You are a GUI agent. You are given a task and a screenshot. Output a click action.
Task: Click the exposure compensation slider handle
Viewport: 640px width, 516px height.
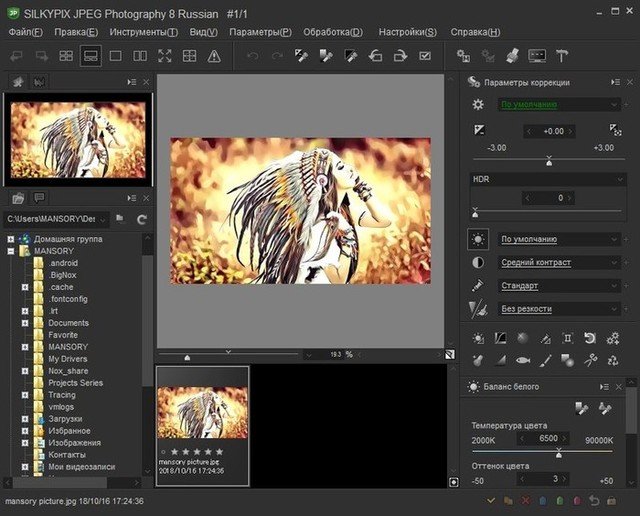(548, 161)
